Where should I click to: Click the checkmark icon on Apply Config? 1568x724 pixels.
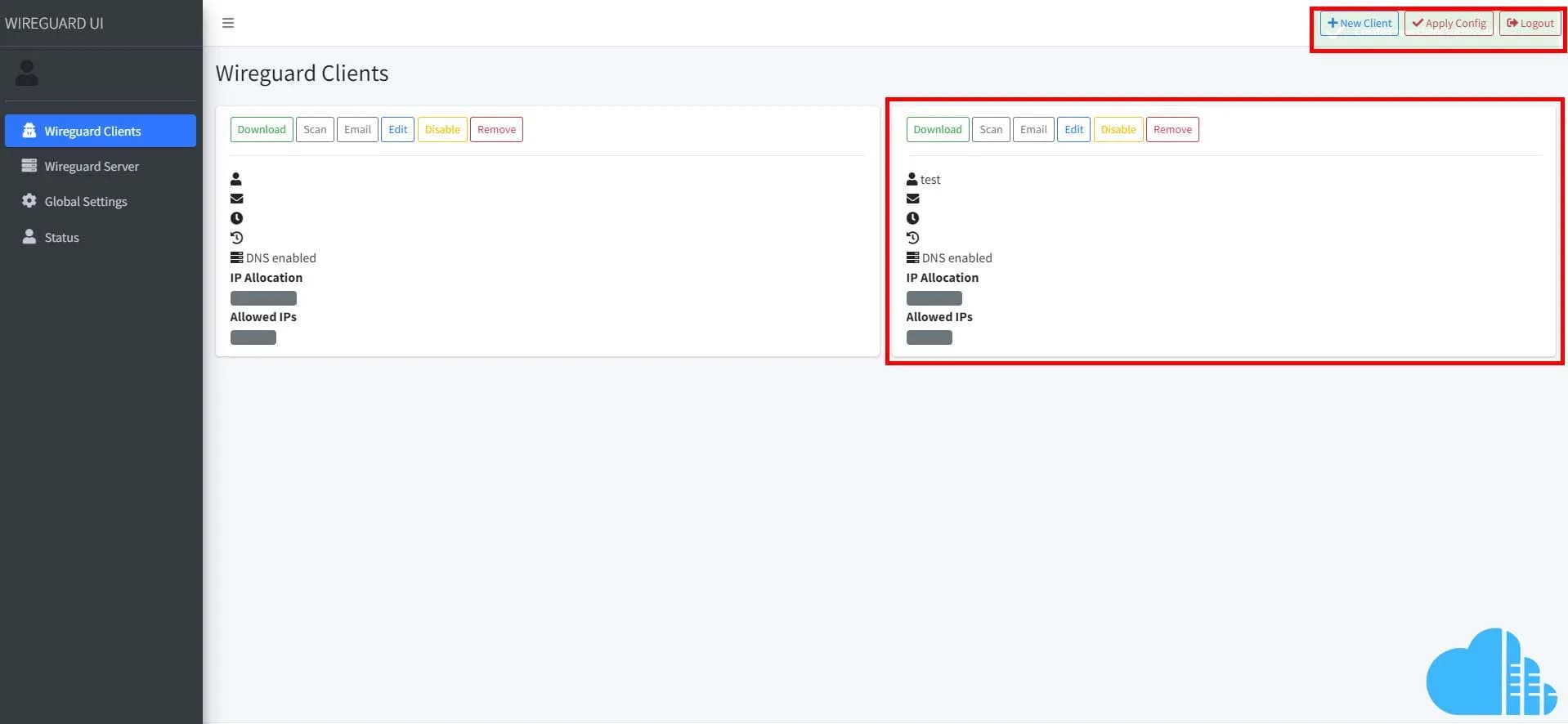pyautogui.click(x=1418, y=23)
